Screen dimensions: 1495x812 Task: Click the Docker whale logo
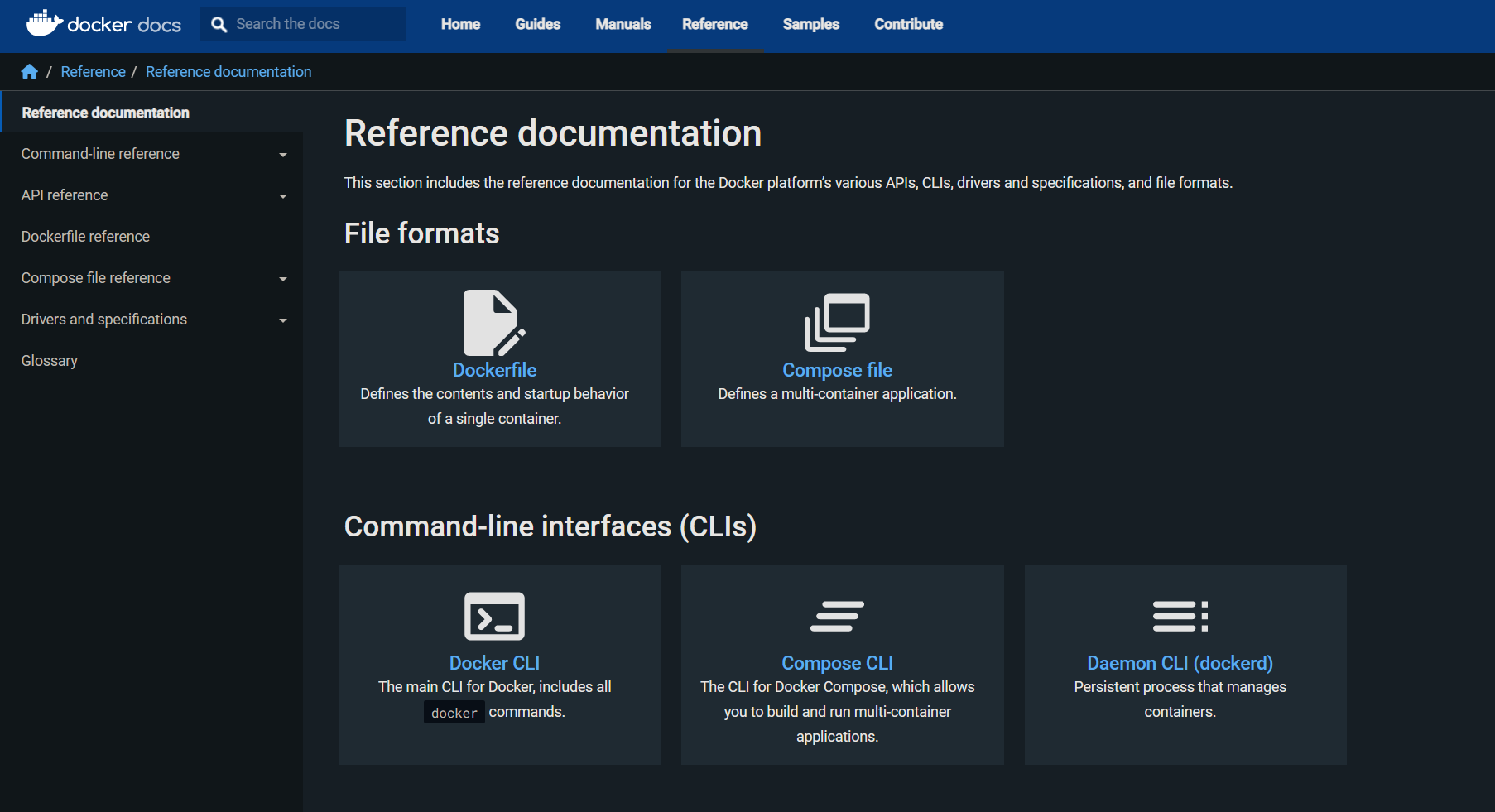click(x=45, y=23)
